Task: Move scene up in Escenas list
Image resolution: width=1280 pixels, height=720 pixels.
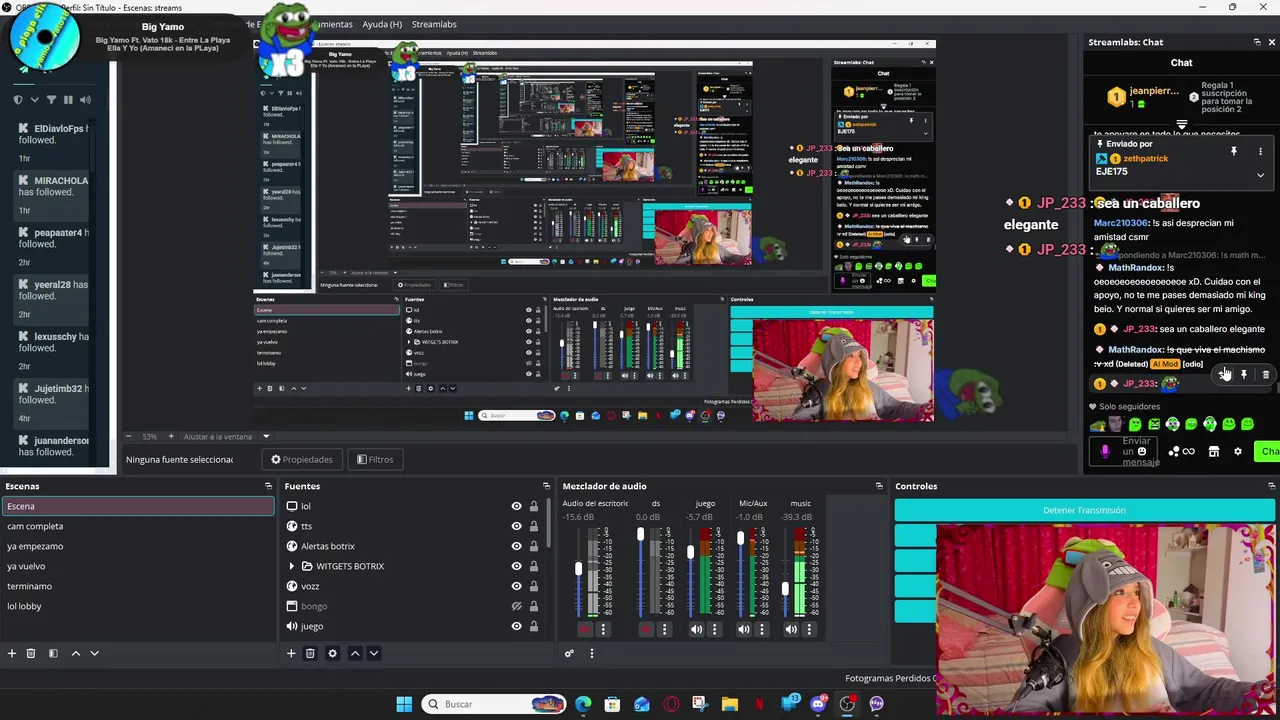Action: 75,653
